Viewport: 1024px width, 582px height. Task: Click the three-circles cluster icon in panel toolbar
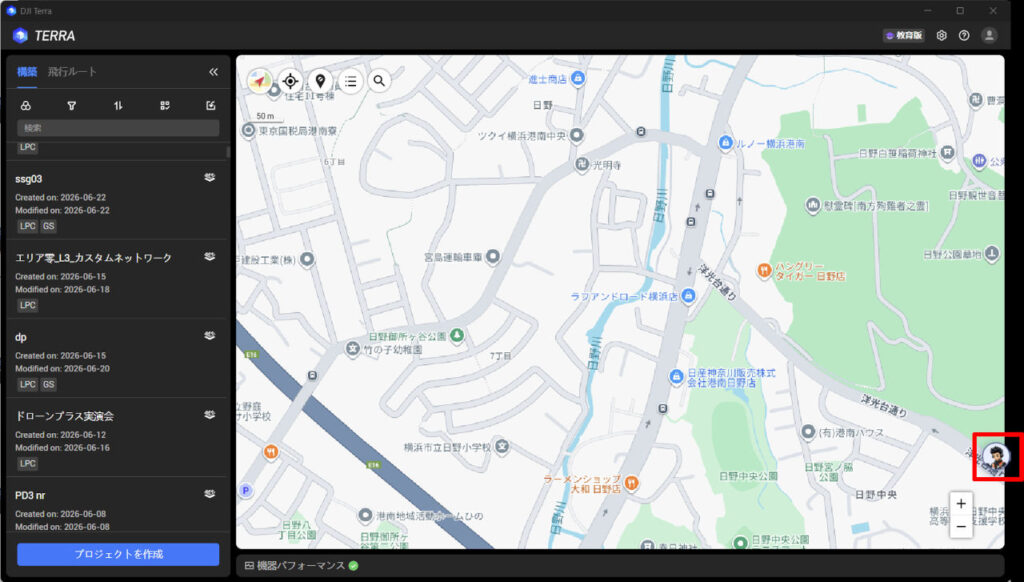pos(25,106)
